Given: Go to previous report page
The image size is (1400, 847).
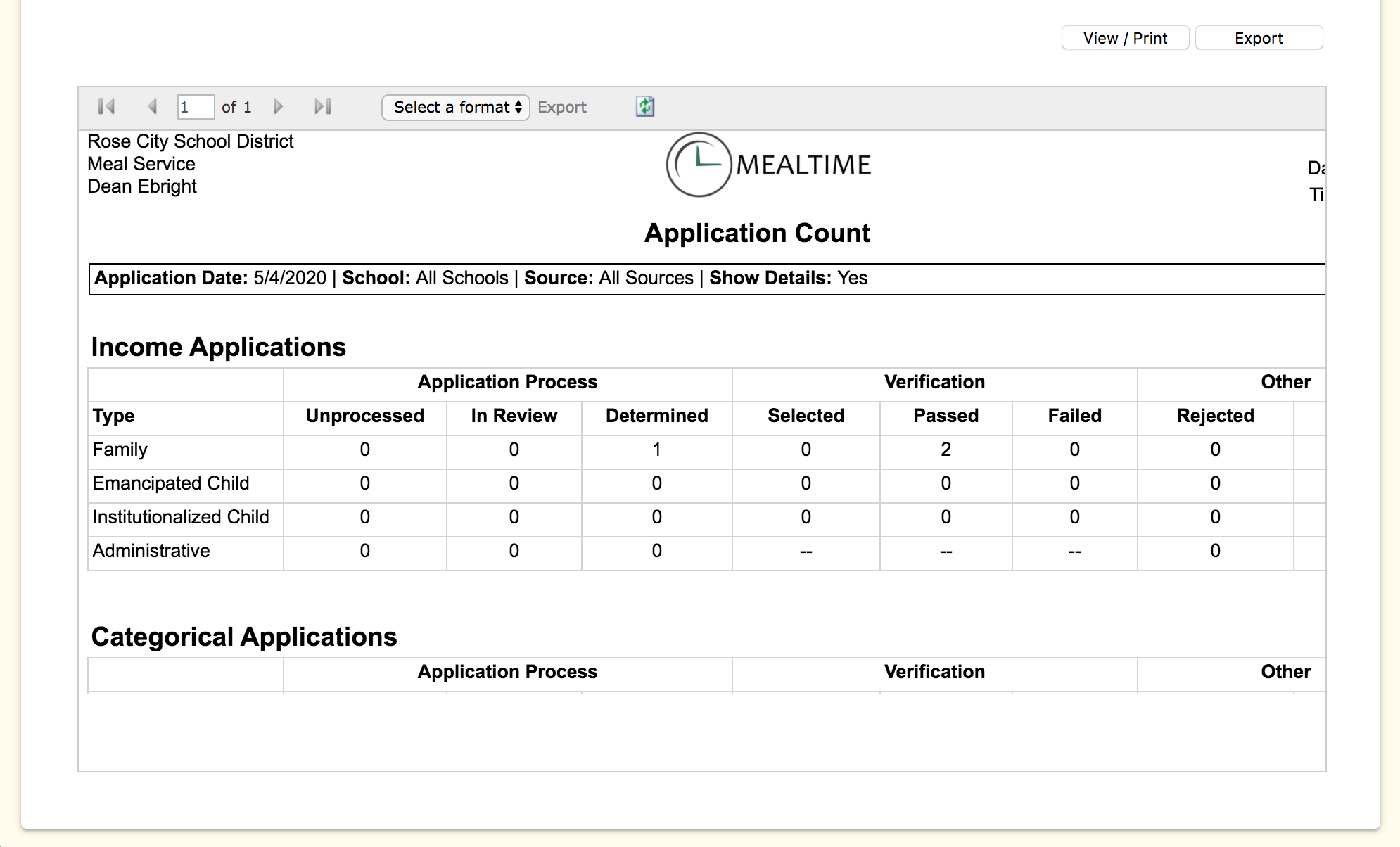Looking at the screenshot, I should click(x=152, y=107).
